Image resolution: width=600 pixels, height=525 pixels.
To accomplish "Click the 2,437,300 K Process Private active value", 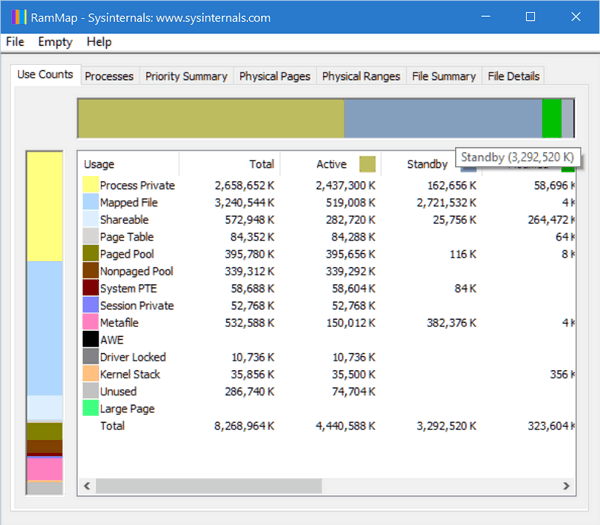I will click(346, 186).
